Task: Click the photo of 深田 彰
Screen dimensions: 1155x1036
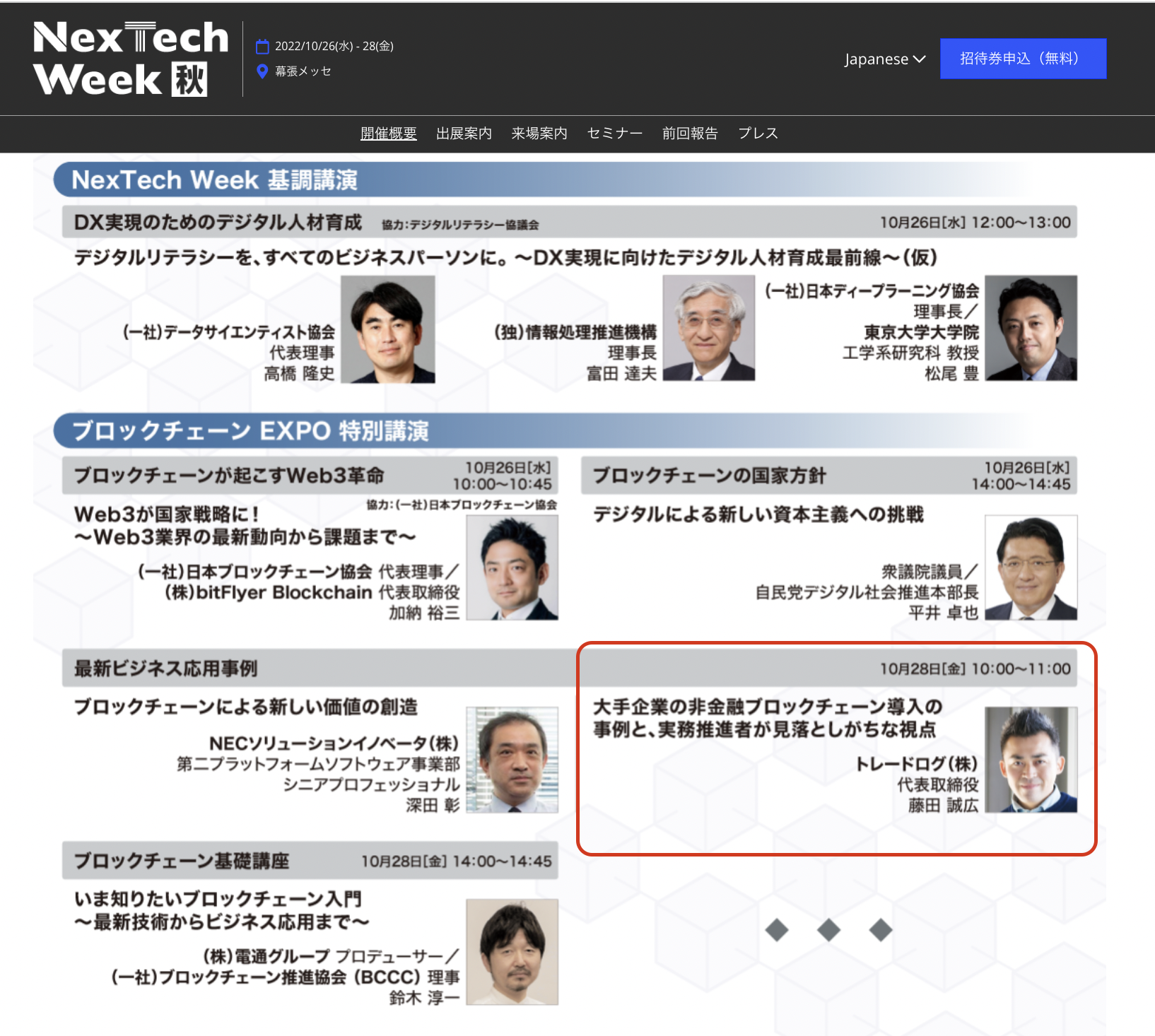Action: tap(512, 760)
